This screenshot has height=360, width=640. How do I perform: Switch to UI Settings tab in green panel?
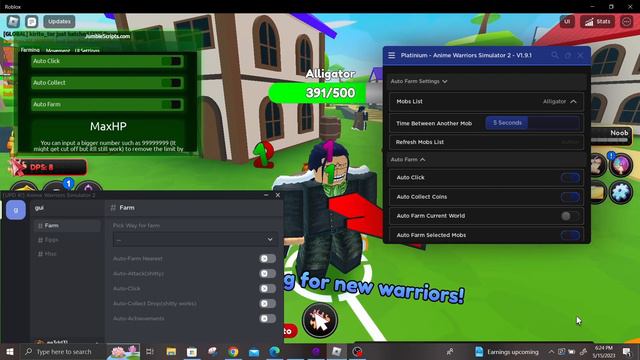coord(87,51)
